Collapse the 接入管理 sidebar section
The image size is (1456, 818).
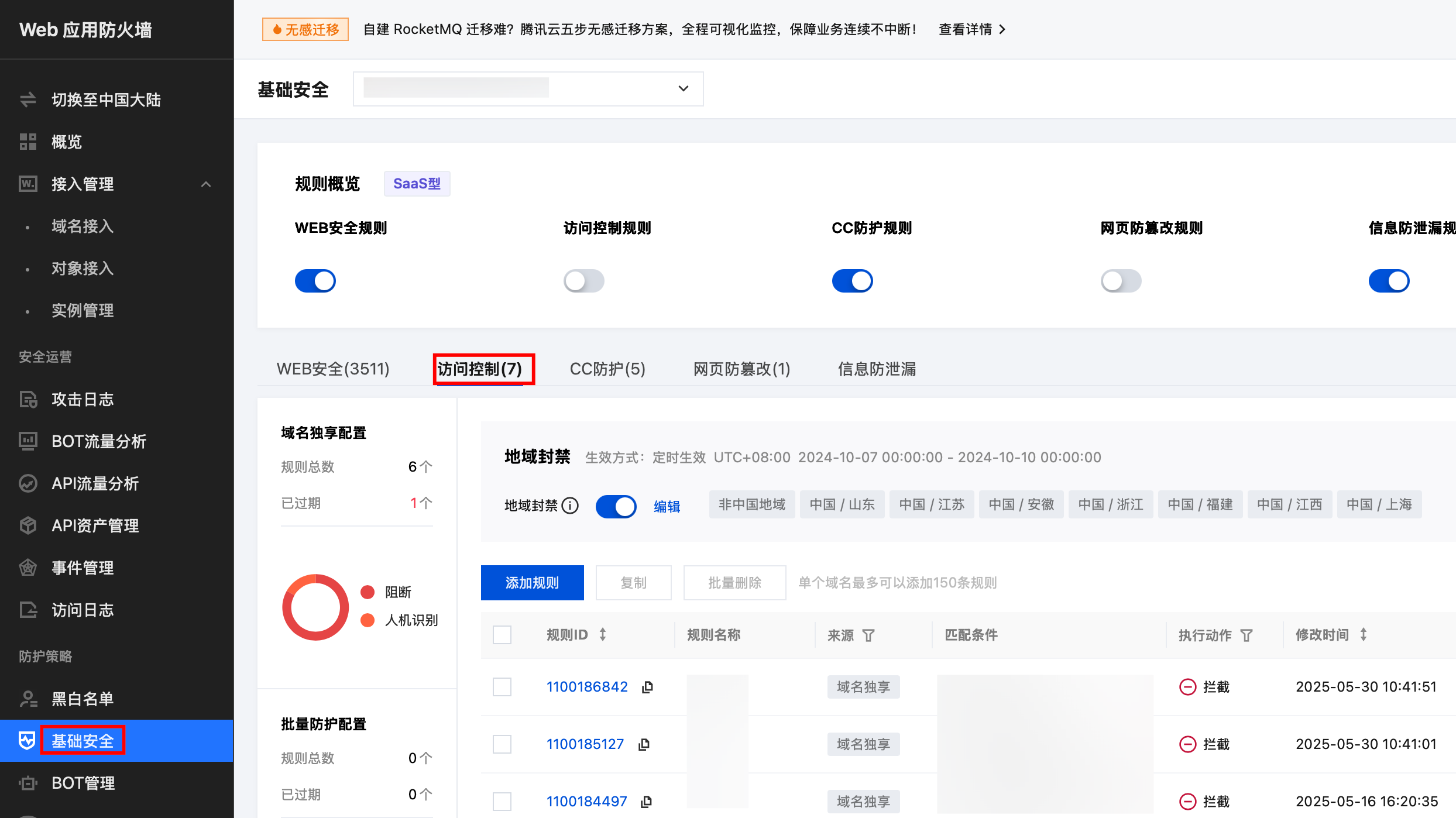coord(205,184)
